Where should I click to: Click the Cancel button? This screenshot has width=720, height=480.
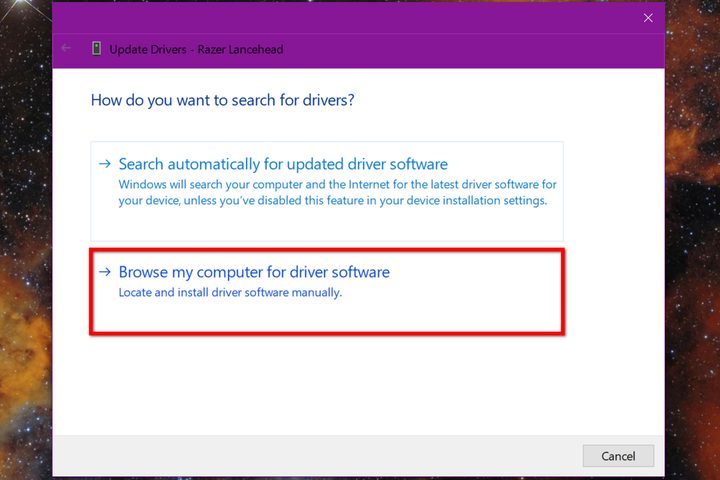pyautogui.click(x=618, y=456)
